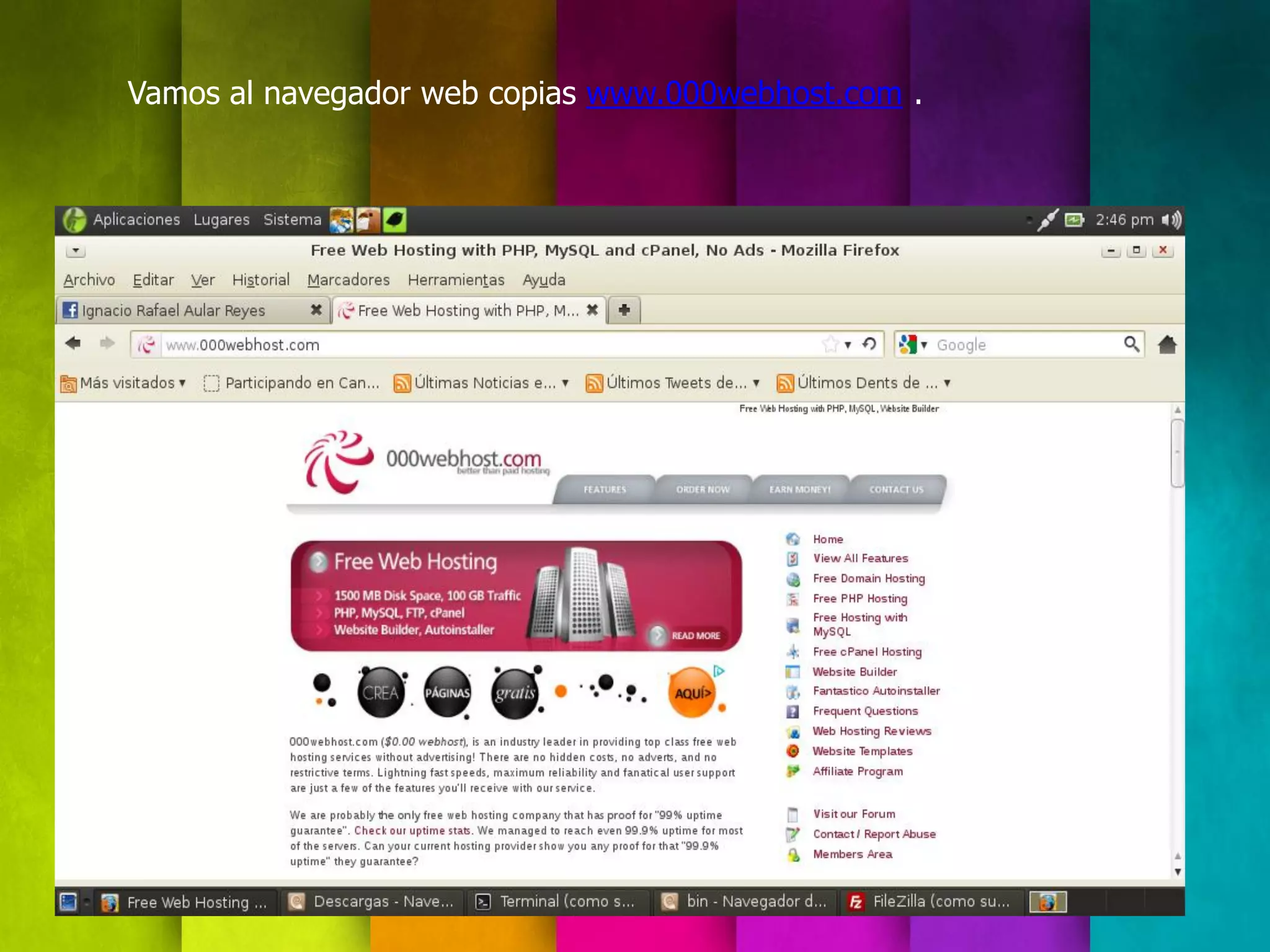Launch Firefox from top panel launcher icon
1270x952 pixels.
[341, 220]
